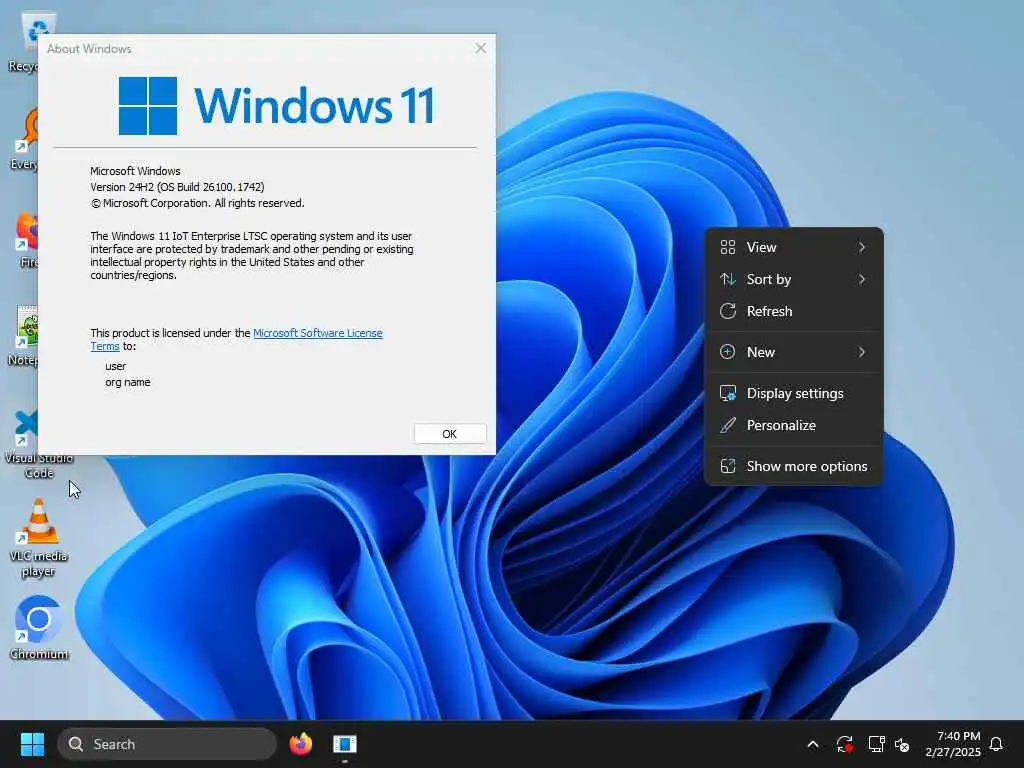1024x768 pixels.
Task: Select Display settings in the context menu
Action: pos(793,394)
